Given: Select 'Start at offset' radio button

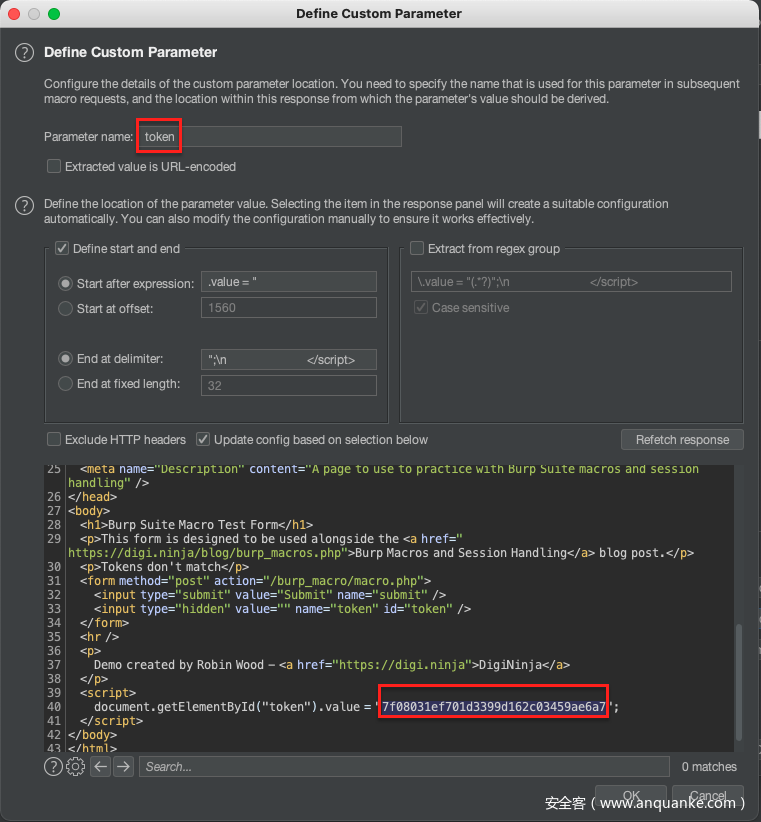Looking at the screenshot, I should [67, 309].
